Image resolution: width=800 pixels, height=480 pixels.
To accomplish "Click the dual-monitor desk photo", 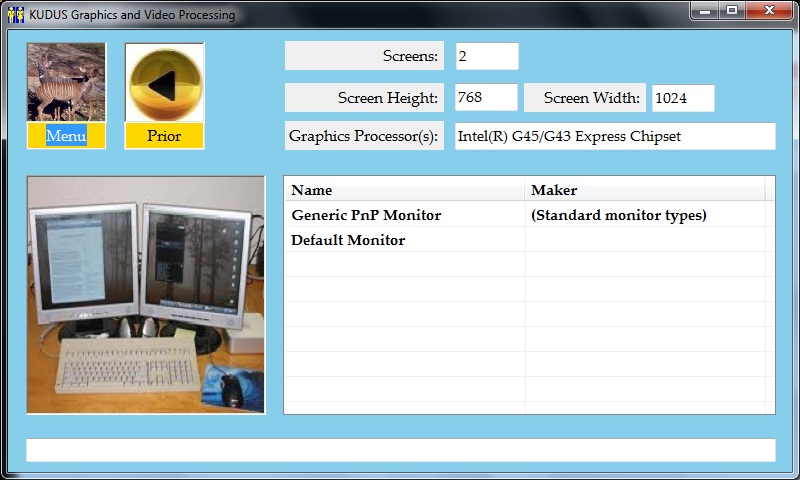I will (146, 295).
